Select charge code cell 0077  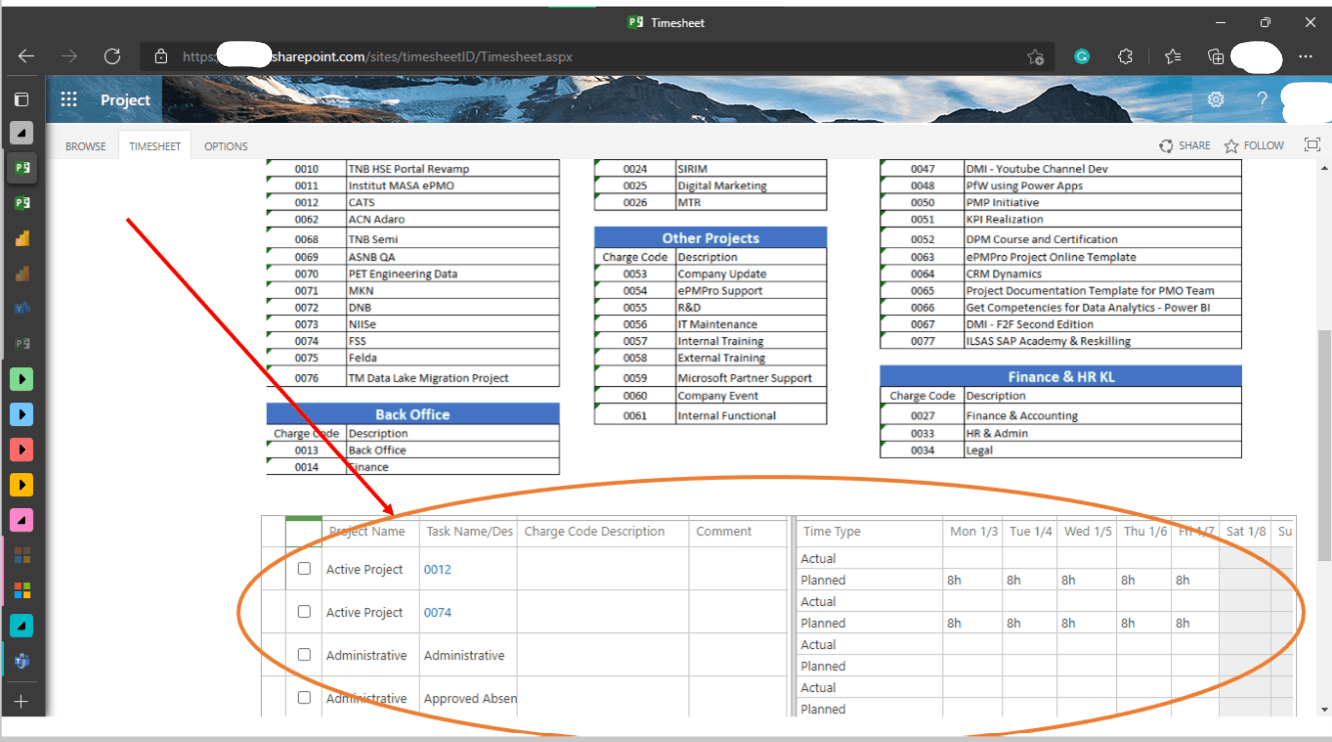[x=922, y=341]
